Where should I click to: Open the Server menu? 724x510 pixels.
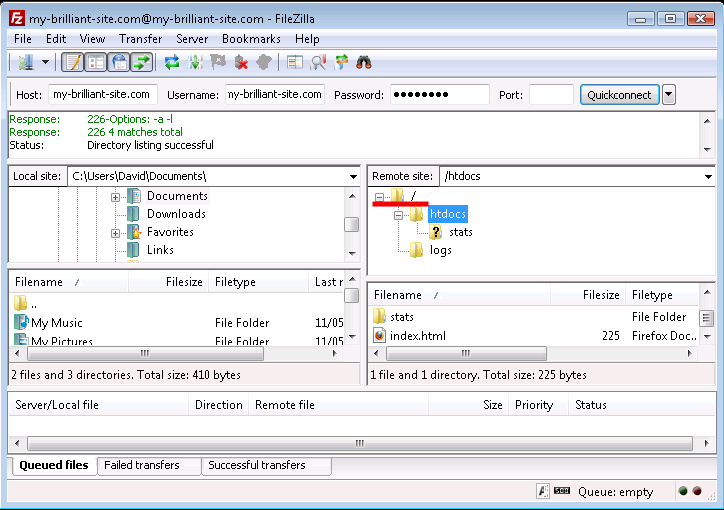click(x=192, y=39)
